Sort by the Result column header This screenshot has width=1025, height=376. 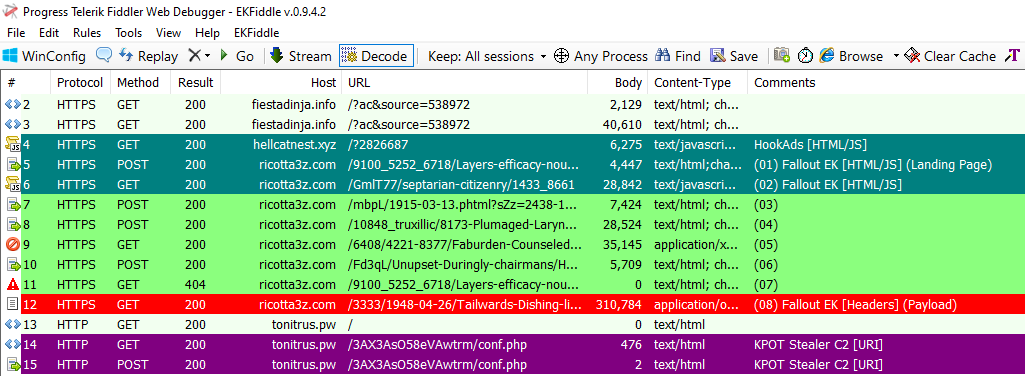pyautogui.click(x=195, y=82)
